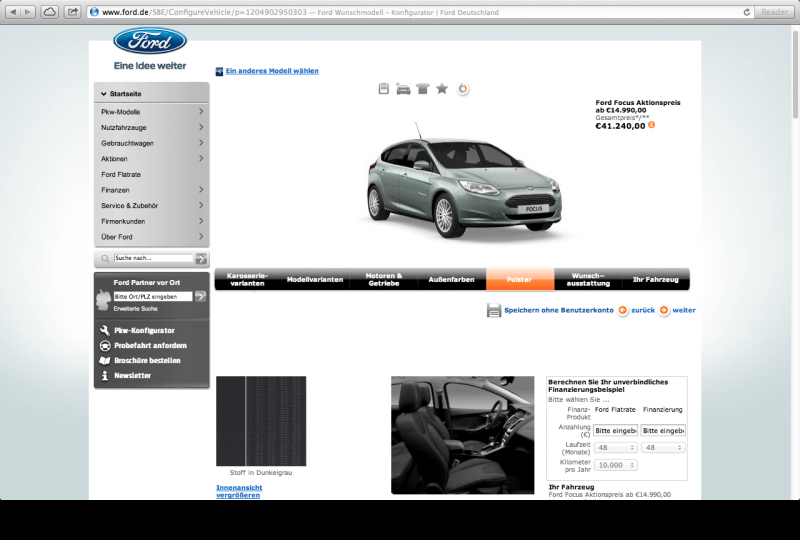
Task: Open the Ford Flatrate Laufzeit dropdown
Action: 615,448
